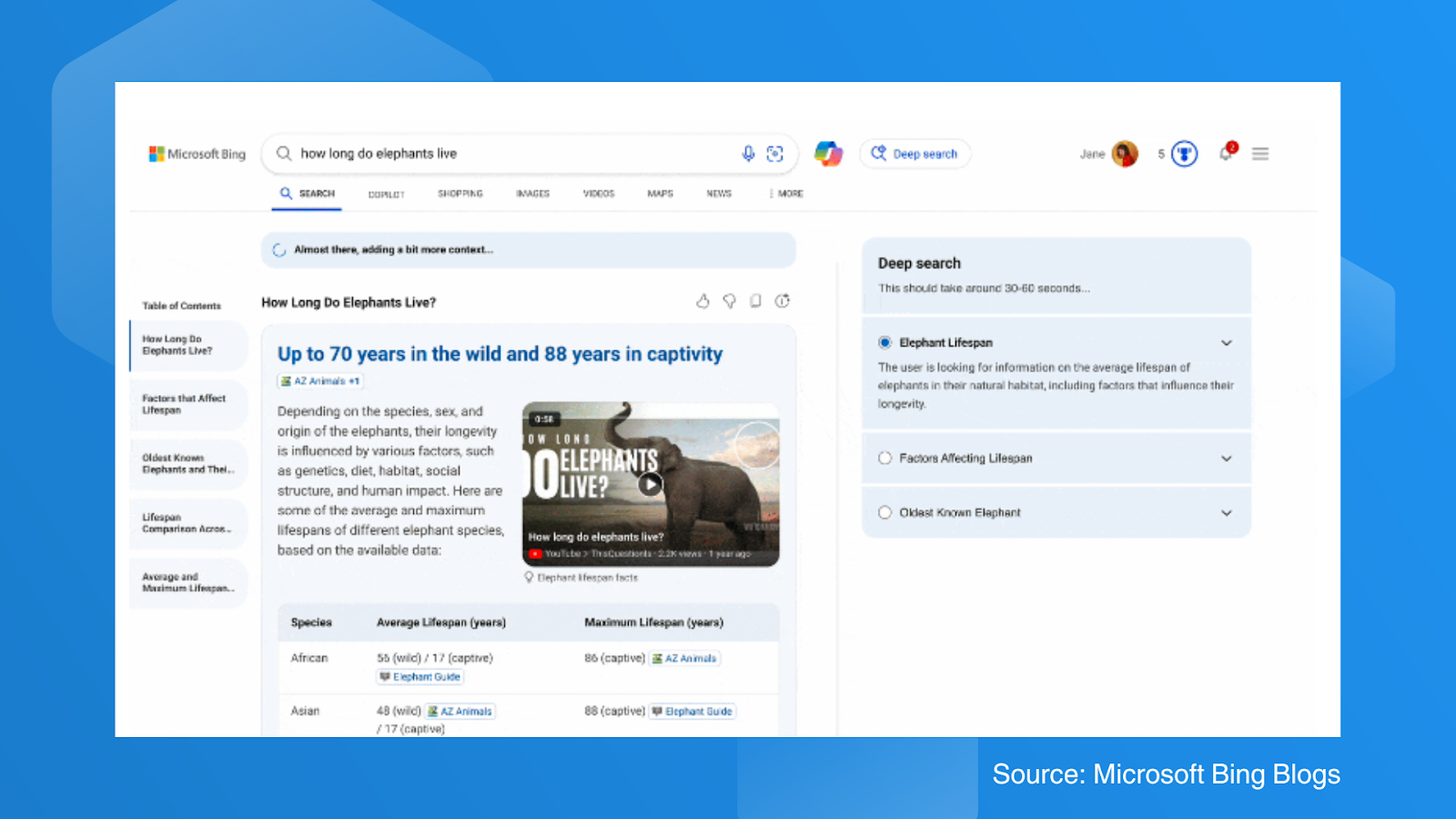Switch to the MAPS tab
Screen dimensions: 1456x819
pos(660,194)
